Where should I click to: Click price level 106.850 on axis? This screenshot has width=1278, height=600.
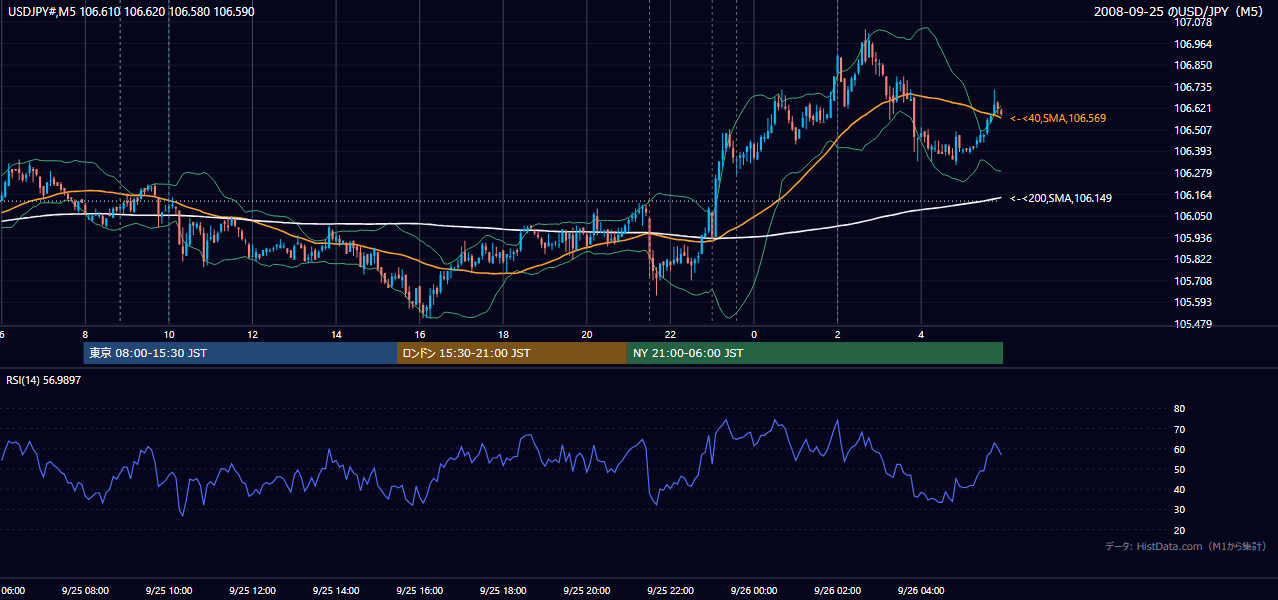(1195, 65)
